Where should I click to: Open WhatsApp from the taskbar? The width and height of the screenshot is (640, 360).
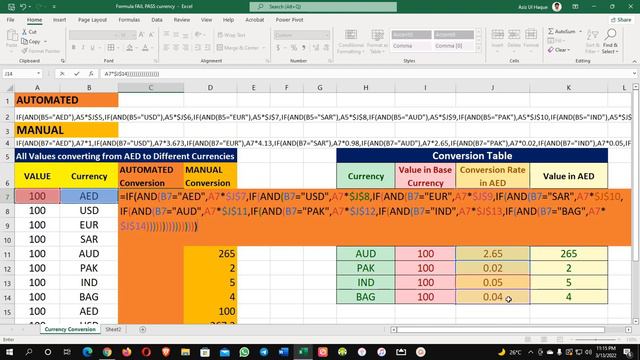click(244, 352)
